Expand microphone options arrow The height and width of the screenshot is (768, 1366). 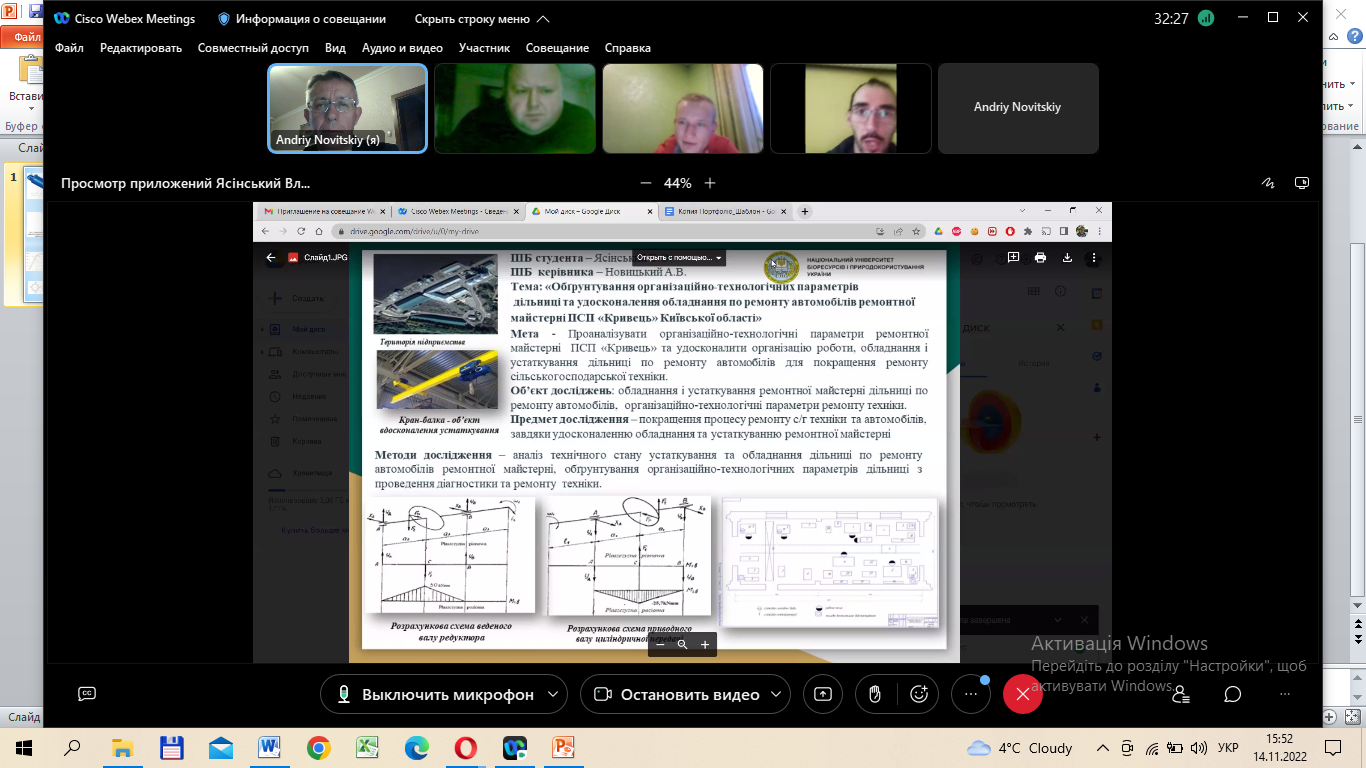click(553, 694)
